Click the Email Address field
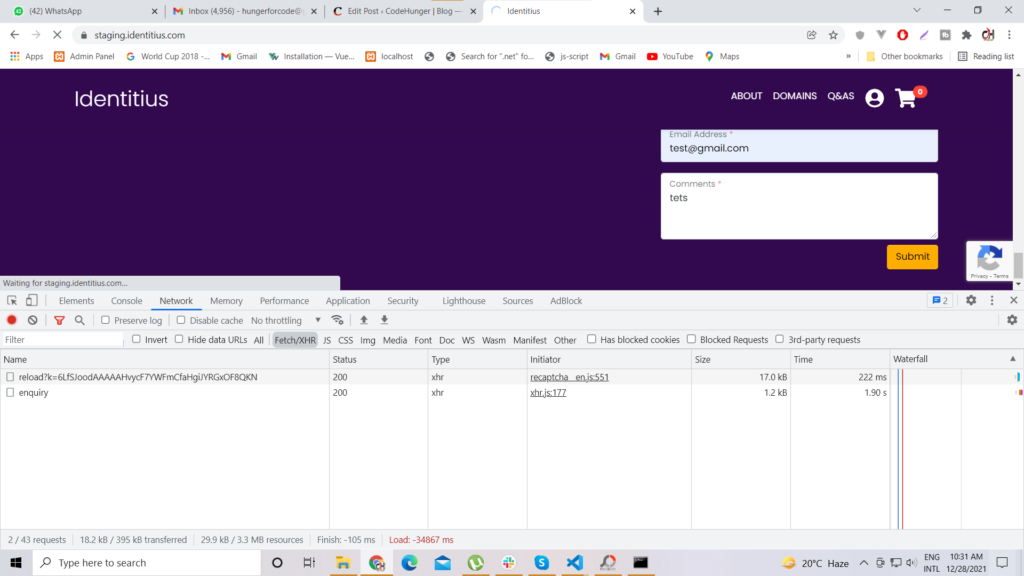The image size is (1024, 576). click(x=799, y=146)
